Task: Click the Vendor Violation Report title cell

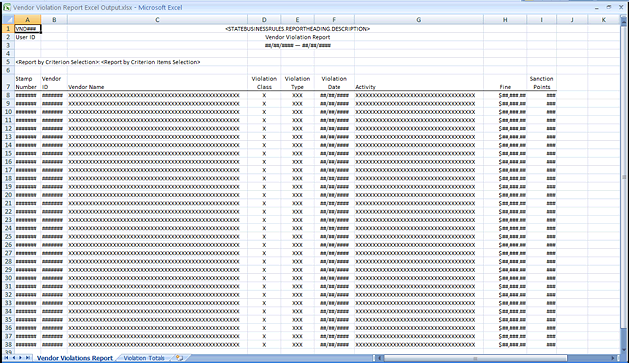Action: click(298, 37)
